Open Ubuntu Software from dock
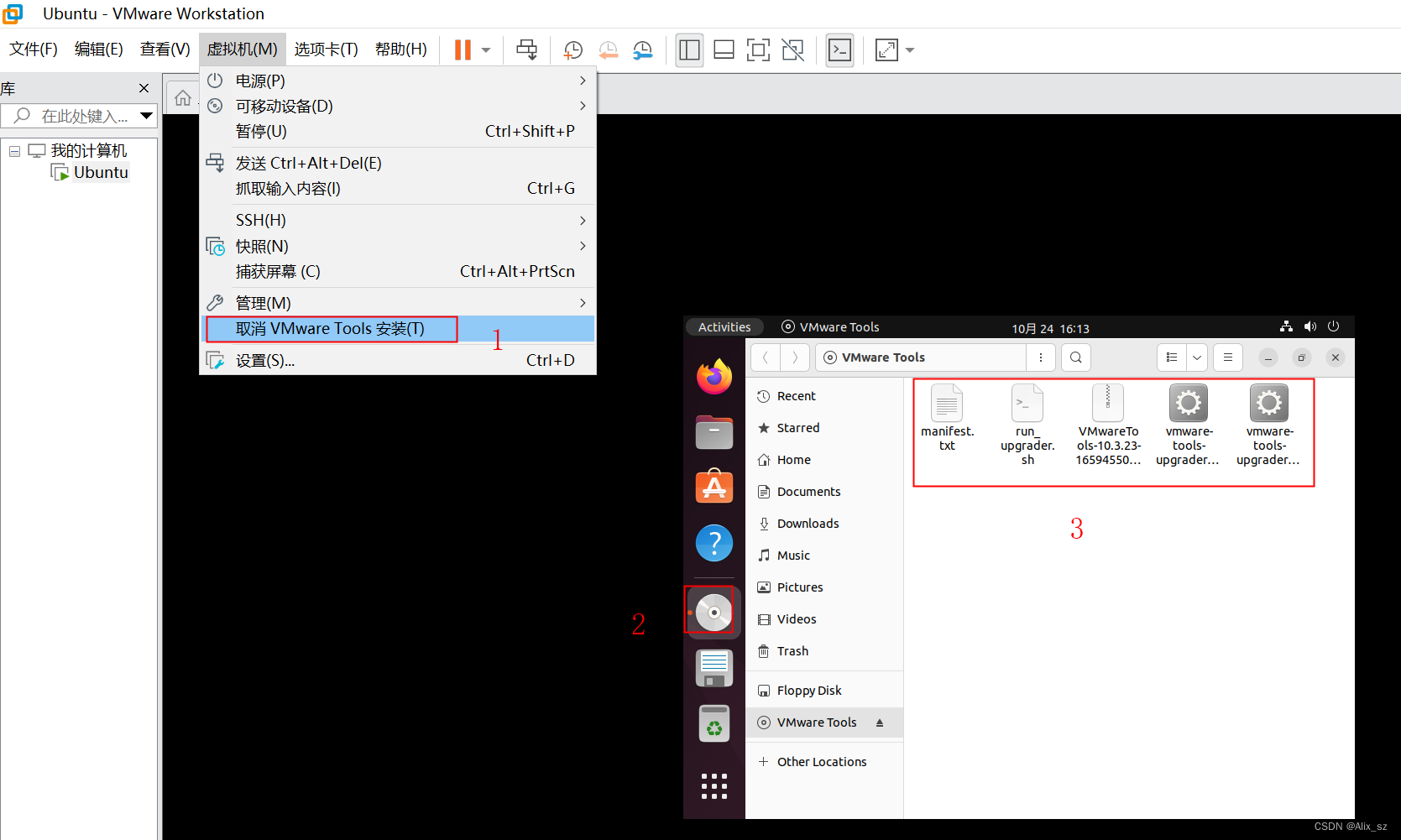The width and height of the screenshot is (1401, 840). (x=714, y=487)
